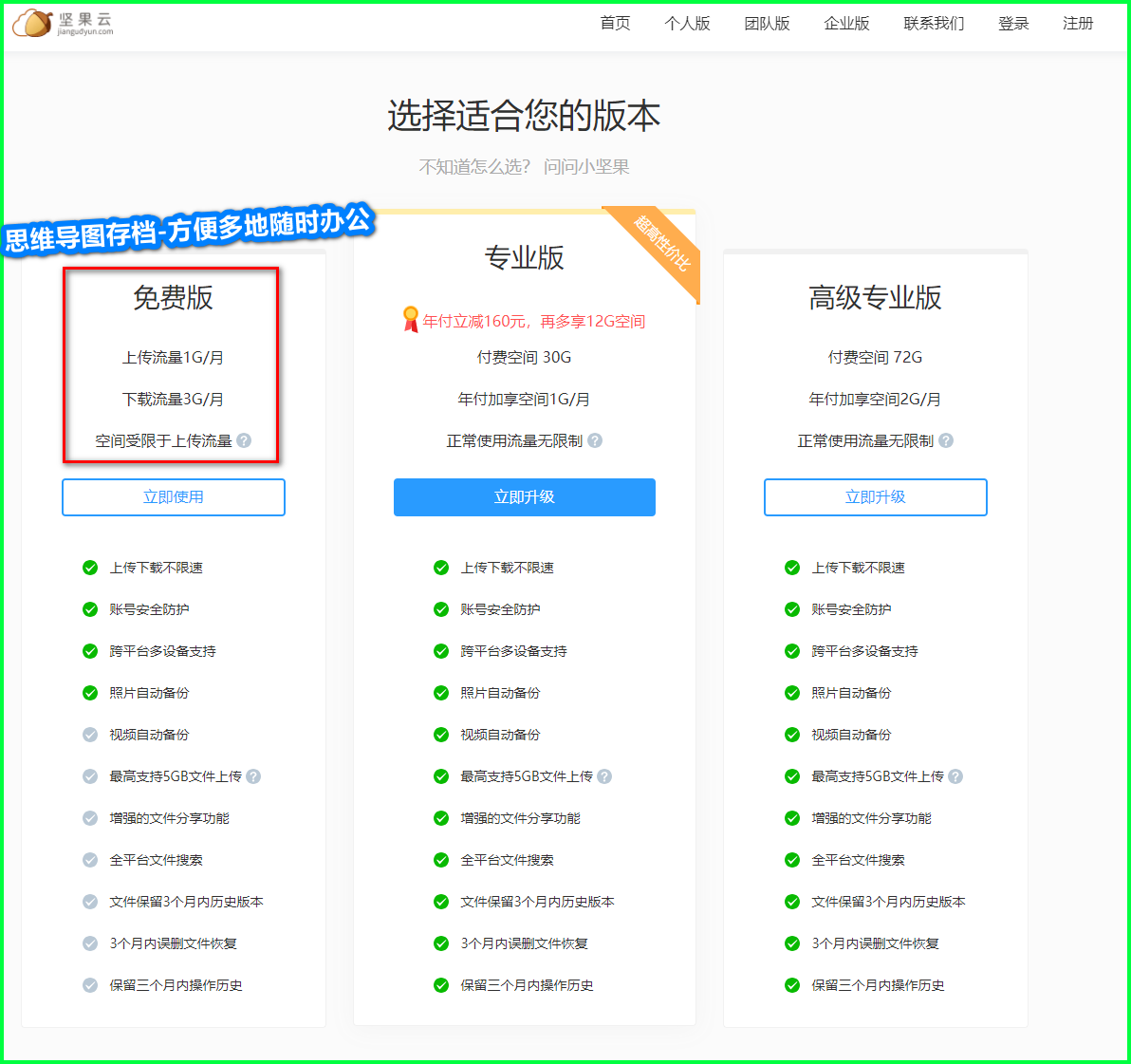The width and height of the screenshot is (1131, 1064).
Task: Click 年付加享空间1G/月 text
Action: click(524, 399)
